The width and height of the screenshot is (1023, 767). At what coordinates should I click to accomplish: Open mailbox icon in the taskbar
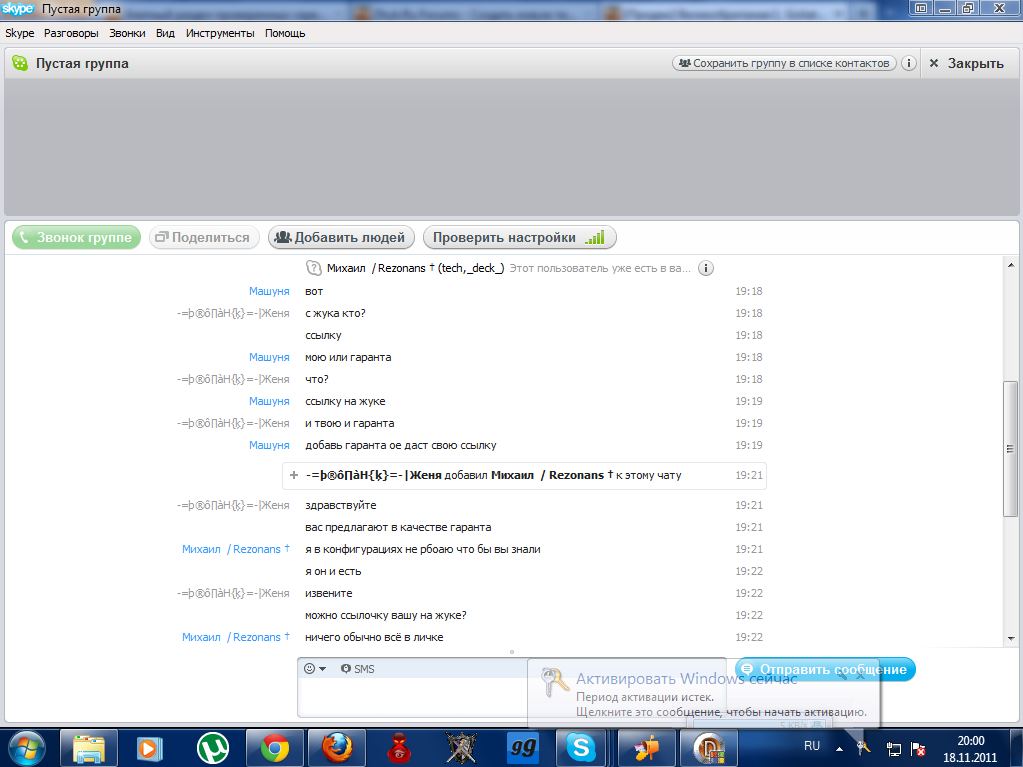pyautogui.click(x=647, y=748)
